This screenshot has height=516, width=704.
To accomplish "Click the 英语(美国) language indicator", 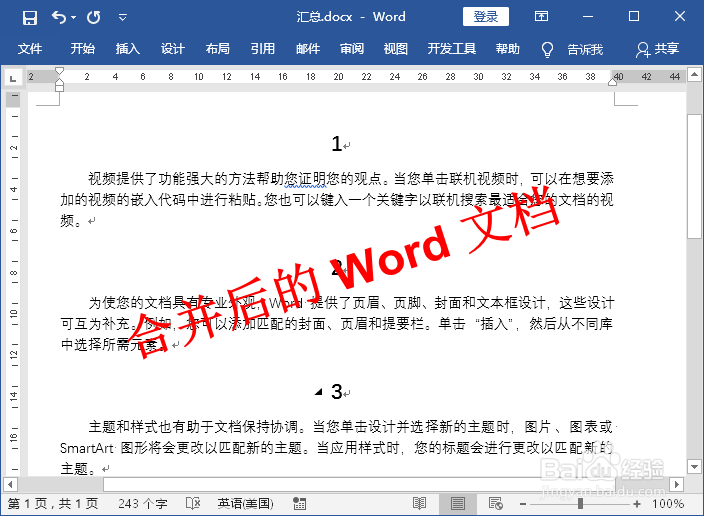I will pos(246,504).
